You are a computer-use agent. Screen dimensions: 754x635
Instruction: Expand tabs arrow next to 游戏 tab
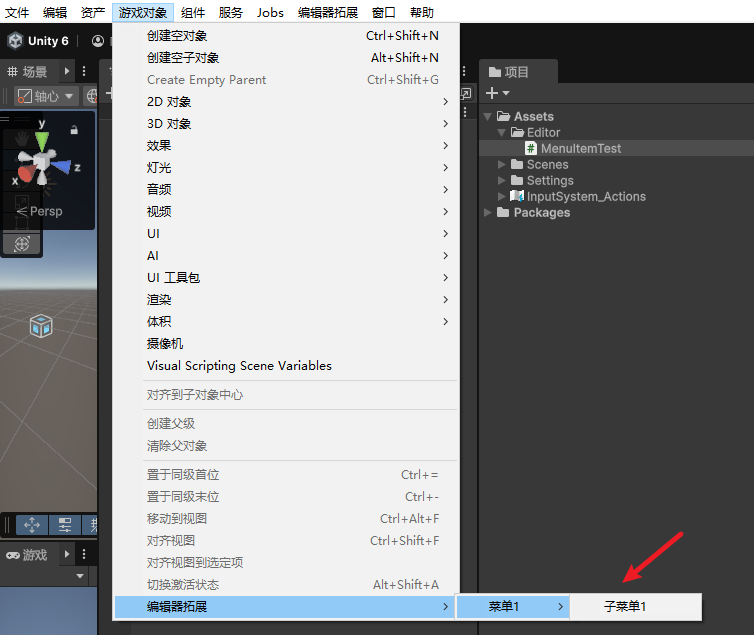click(67, 555)
